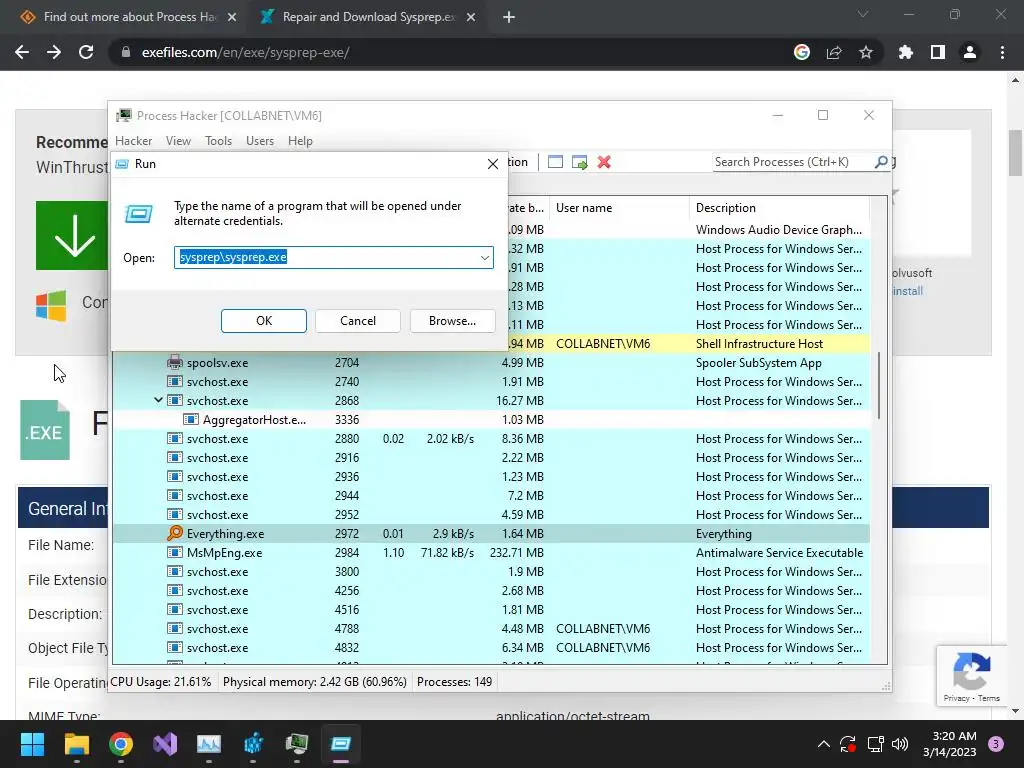Sort by the User name column header
This screenshot has height=768, width=1024.
[619, 208]
